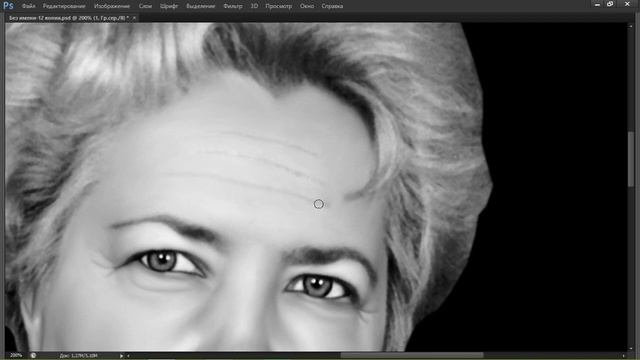Open the Фильтр menu
640x360 pixels.
pyautogui.click(x=233, y=6)
